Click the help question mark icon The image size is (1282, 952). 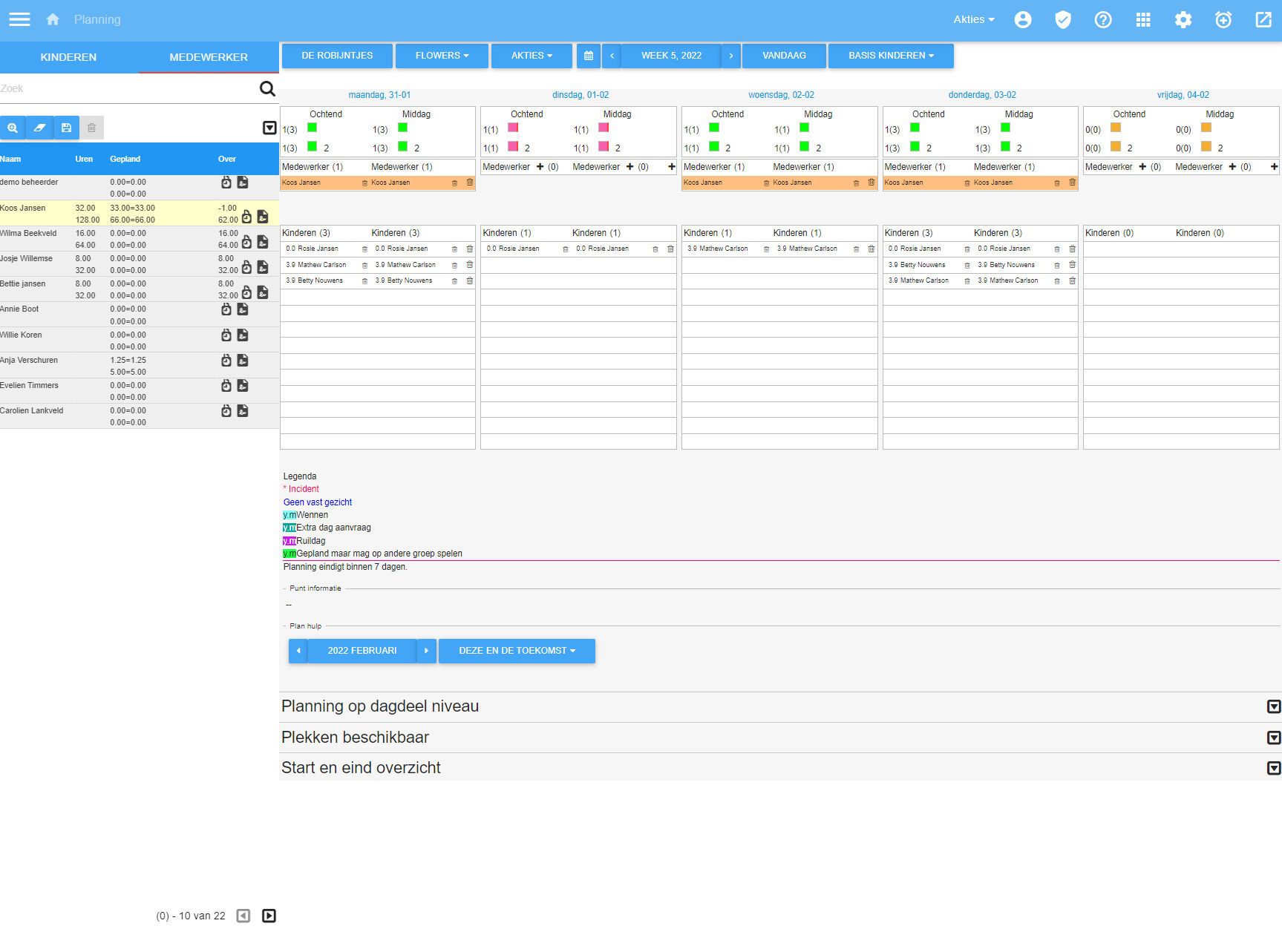1103,20
